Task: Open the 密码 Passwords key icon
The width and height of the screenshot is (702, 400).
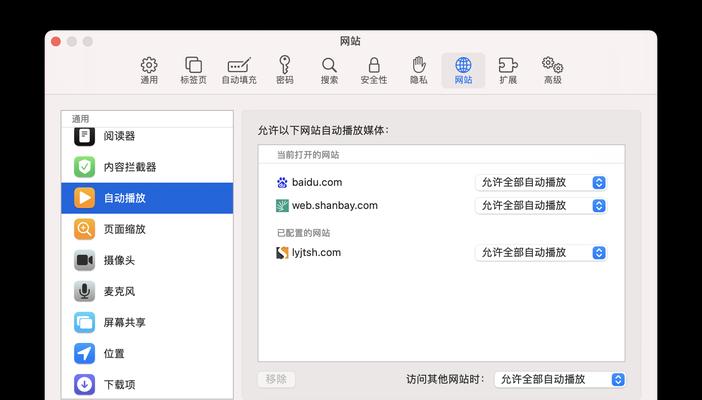Action: pyautogui.click(x=284, y=70)
